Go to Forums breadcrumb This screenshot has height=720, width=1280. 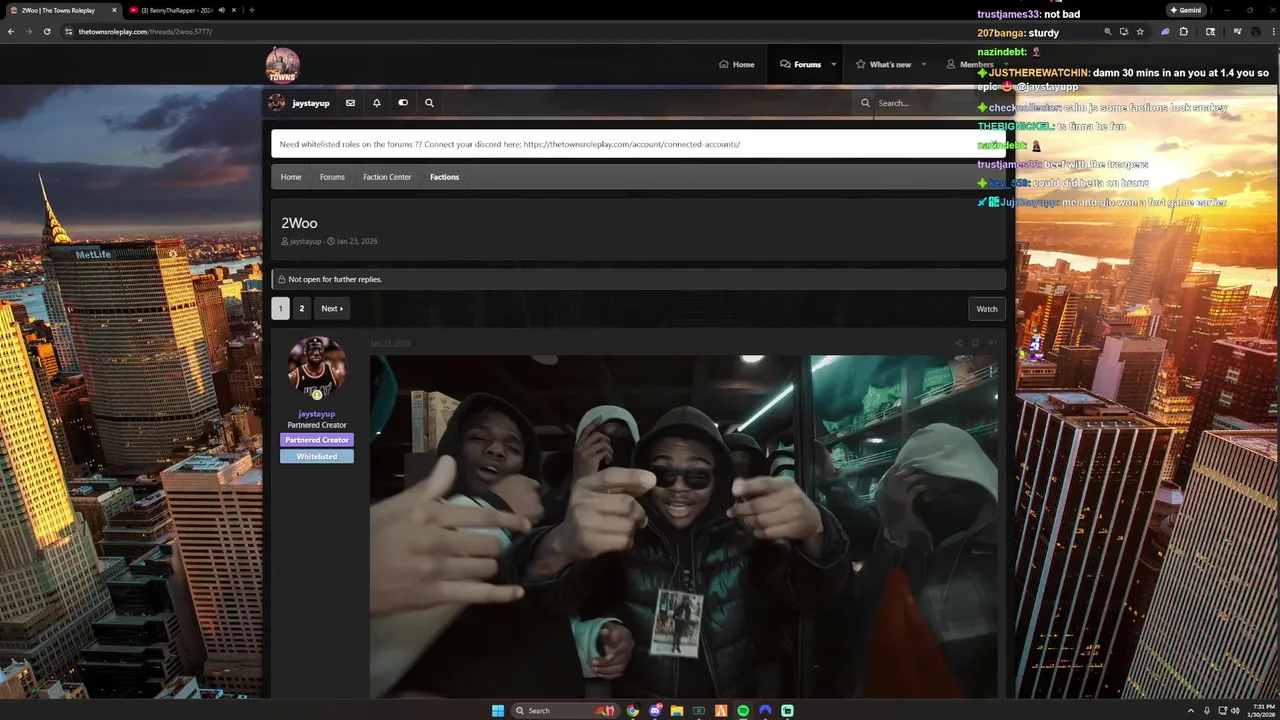pos(332,177)
